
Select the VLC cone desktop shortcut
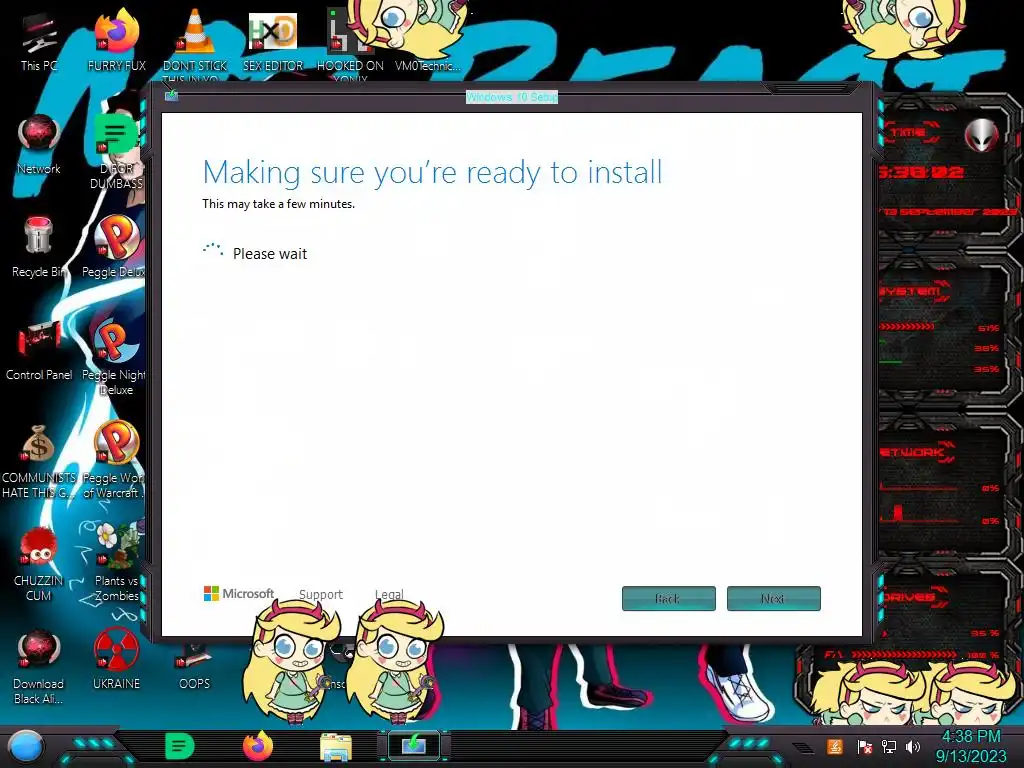coord(195,42)
